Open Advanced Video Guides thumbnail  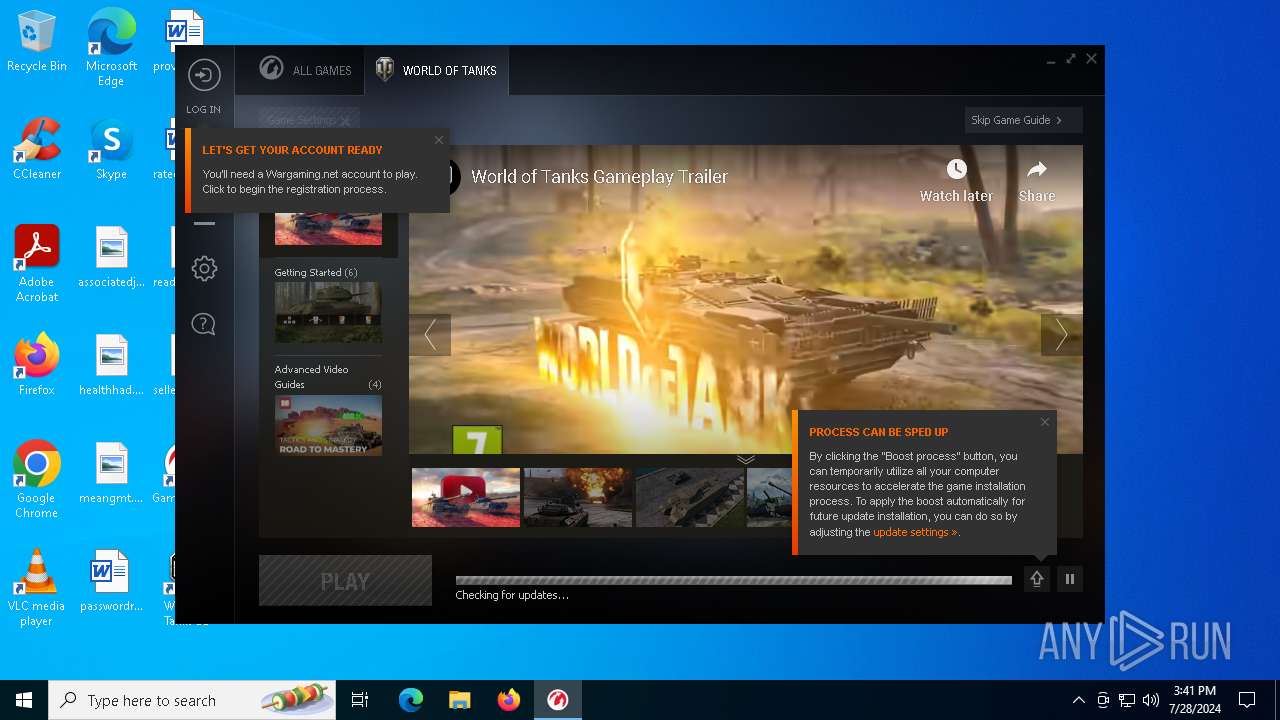coord(328,425)
